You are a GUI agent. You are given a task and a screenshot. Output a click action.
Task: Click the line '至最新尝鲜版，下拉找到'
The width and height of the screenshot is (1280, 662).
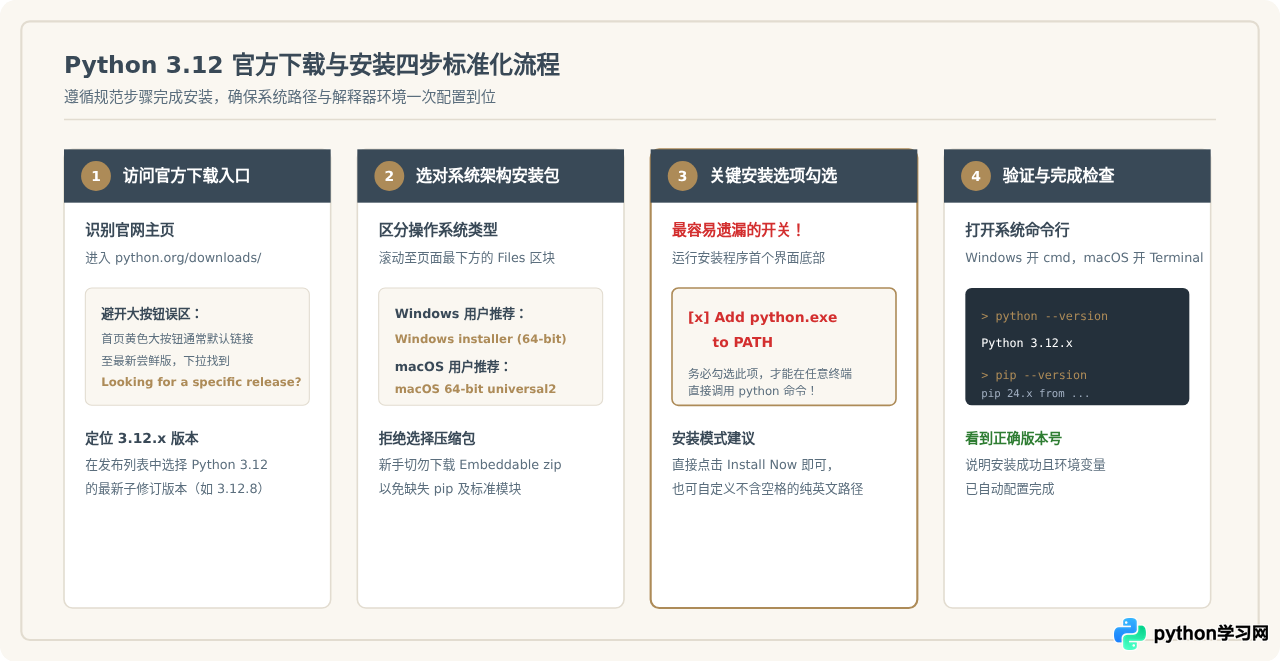(165, 360)
